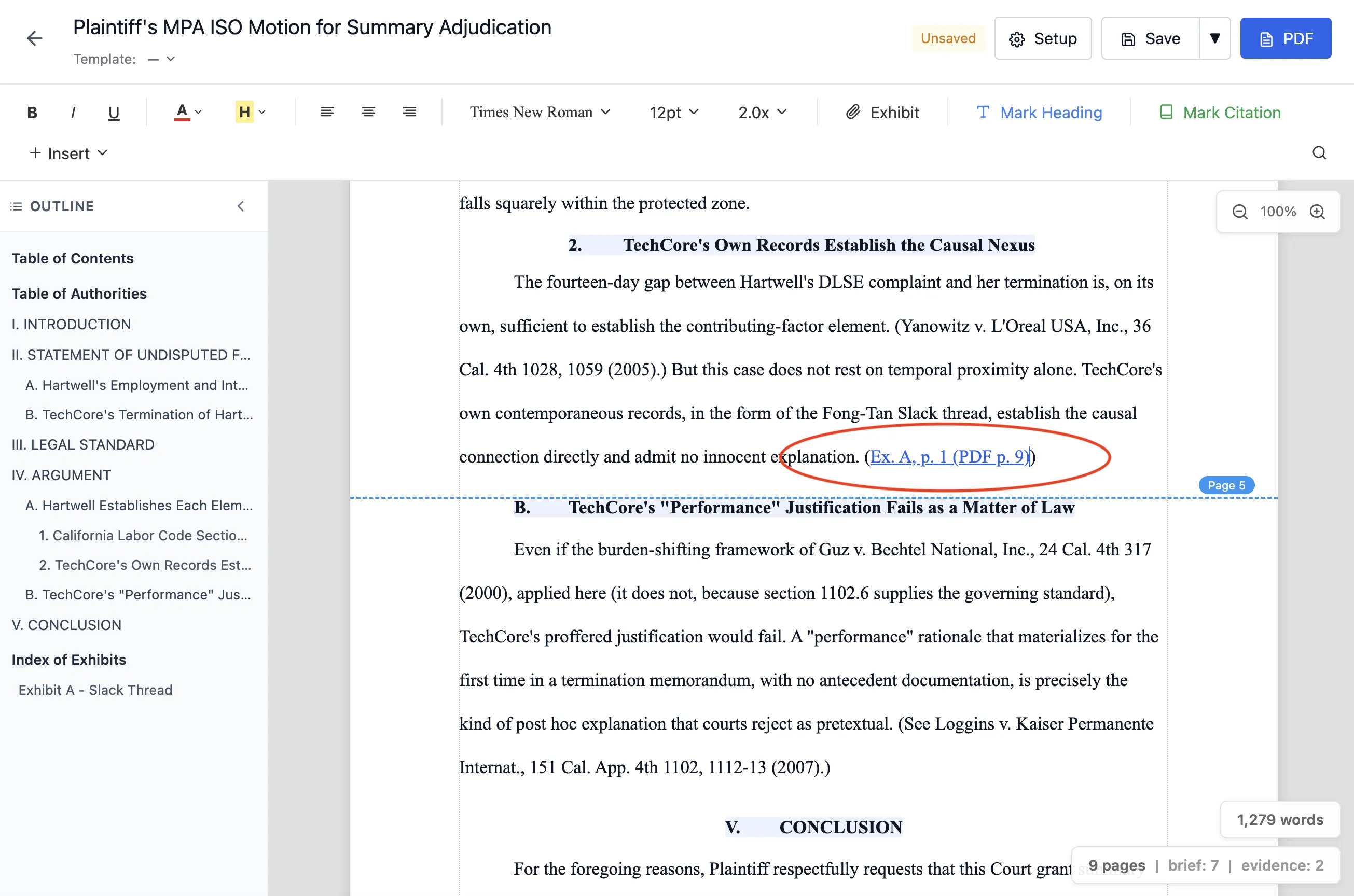The height and width of the screenshot is (896, 1354).
Task: Toggle bold formatting
Action: pos(32,112)
